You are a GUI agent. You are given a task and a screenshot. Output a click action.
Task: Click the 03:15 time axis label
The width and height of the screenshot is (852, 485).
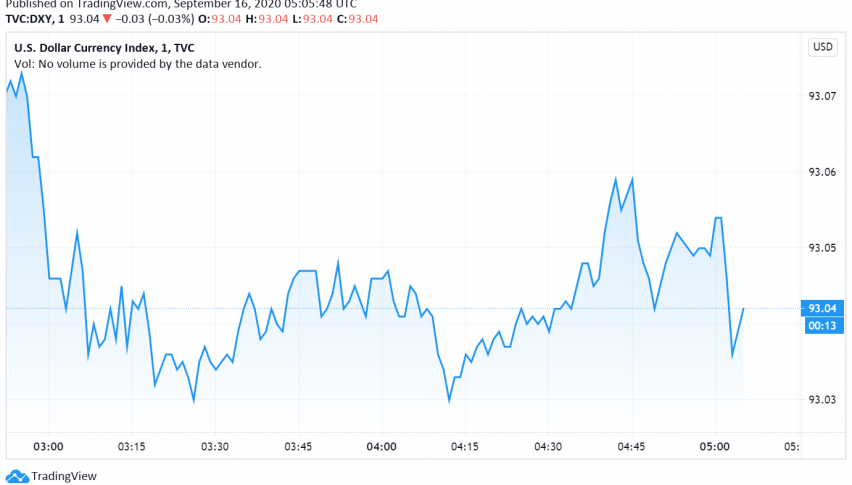pos(131,447)
